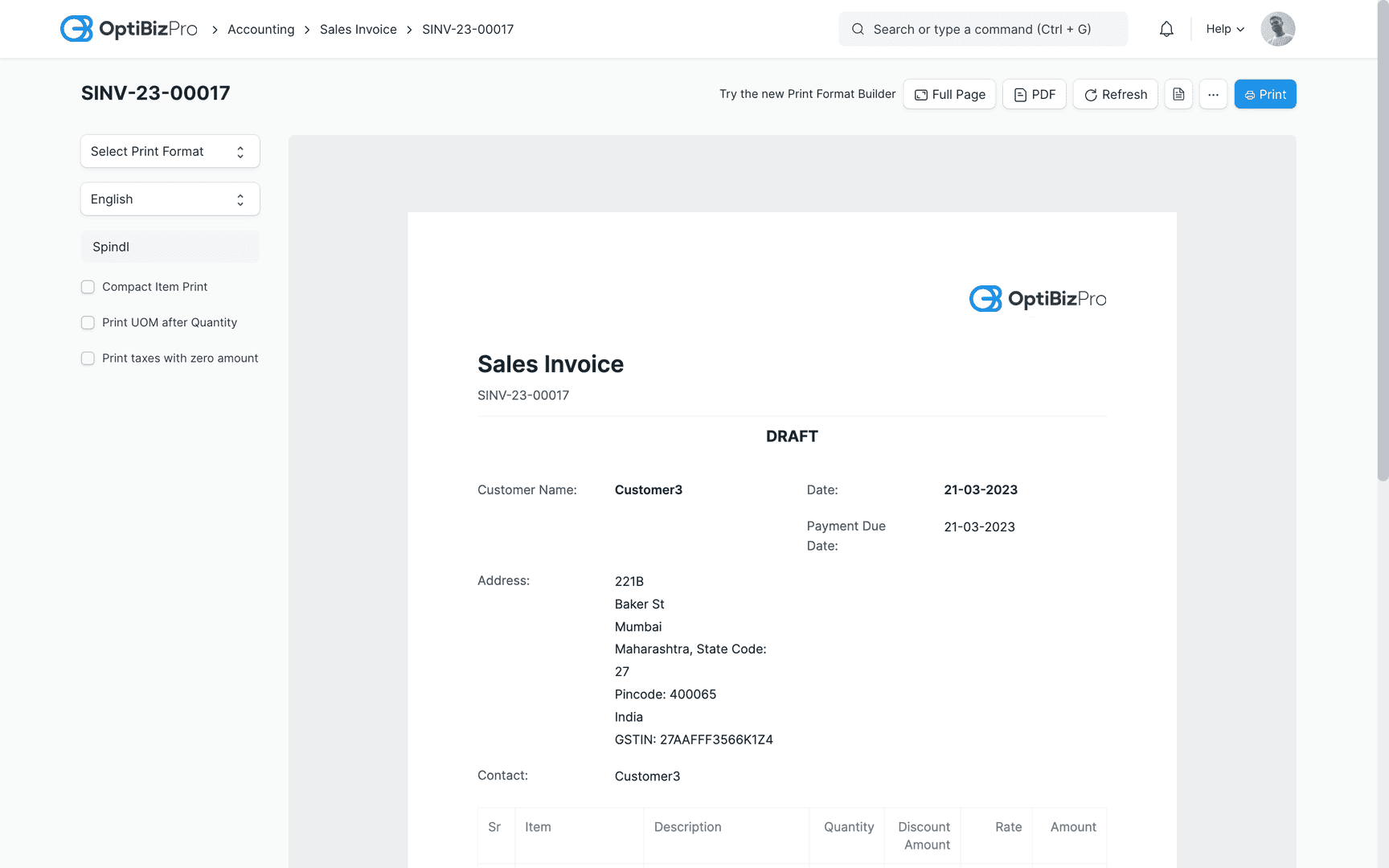Refresh the print preview
The height and width of the screenshot is (868, 1389).
pyautogui.click(x=1115, y=94)
